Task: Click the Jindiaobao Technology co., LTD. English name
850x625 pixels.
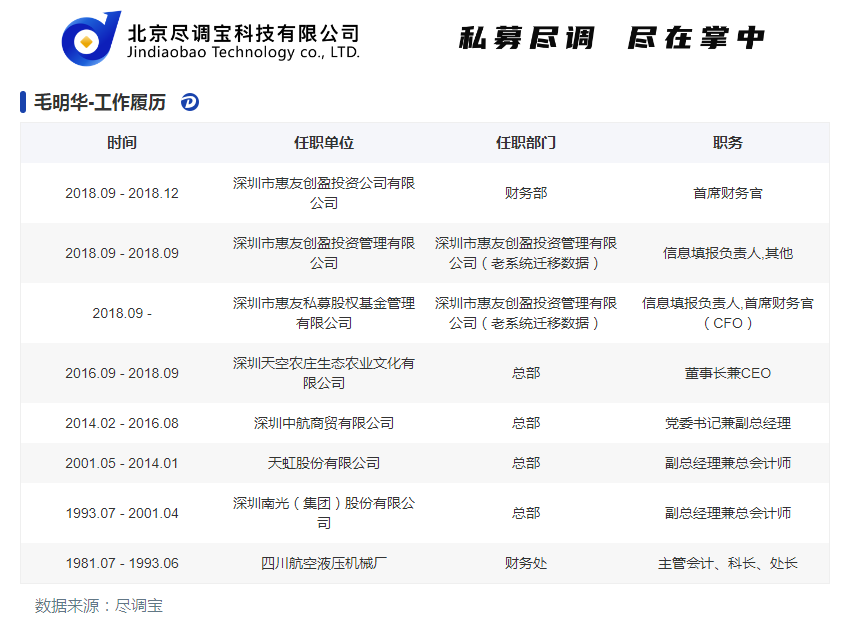Action: point(243,52)
